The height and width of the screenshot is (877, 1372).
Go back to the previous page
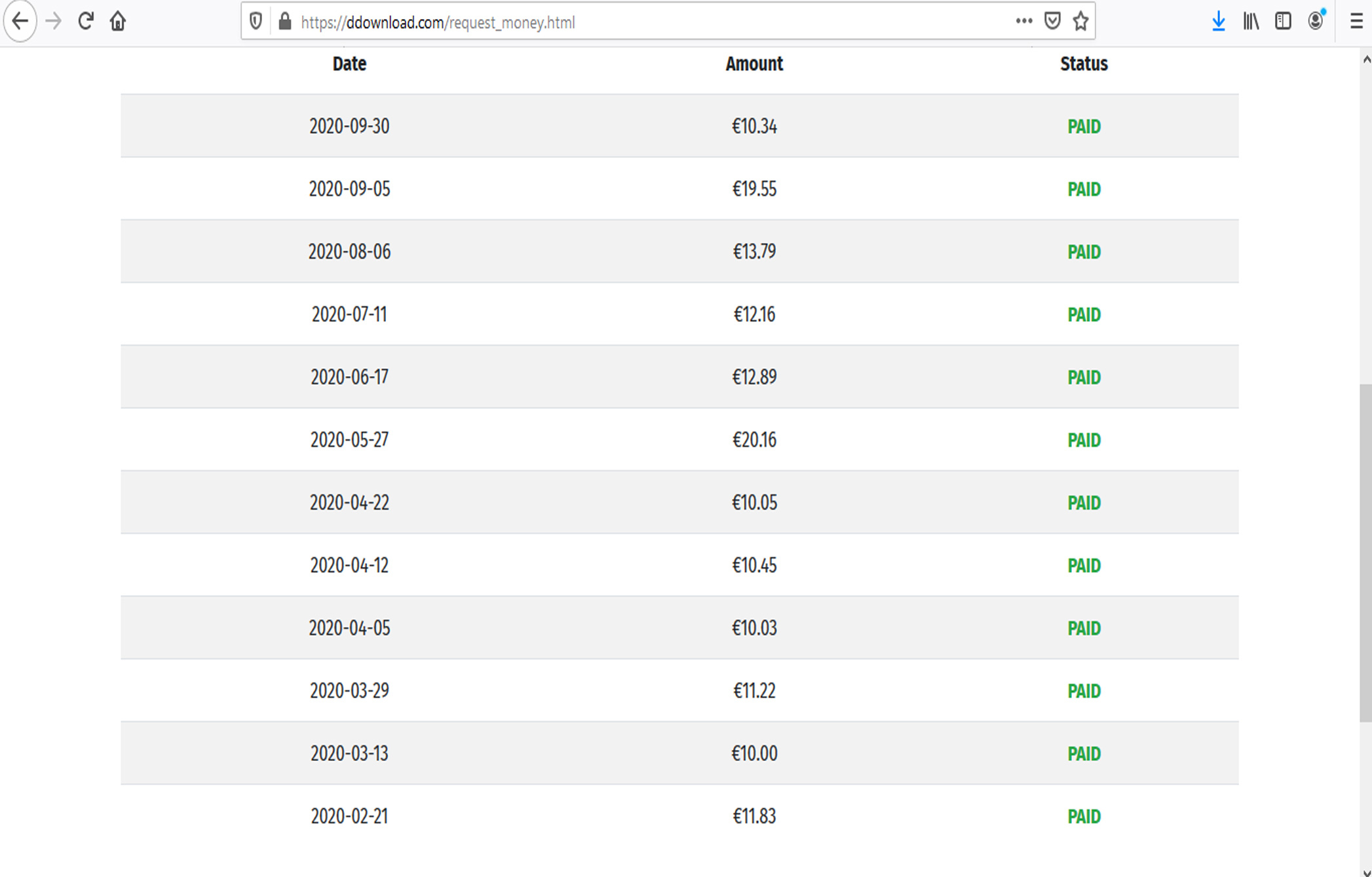tap(20, 22)
